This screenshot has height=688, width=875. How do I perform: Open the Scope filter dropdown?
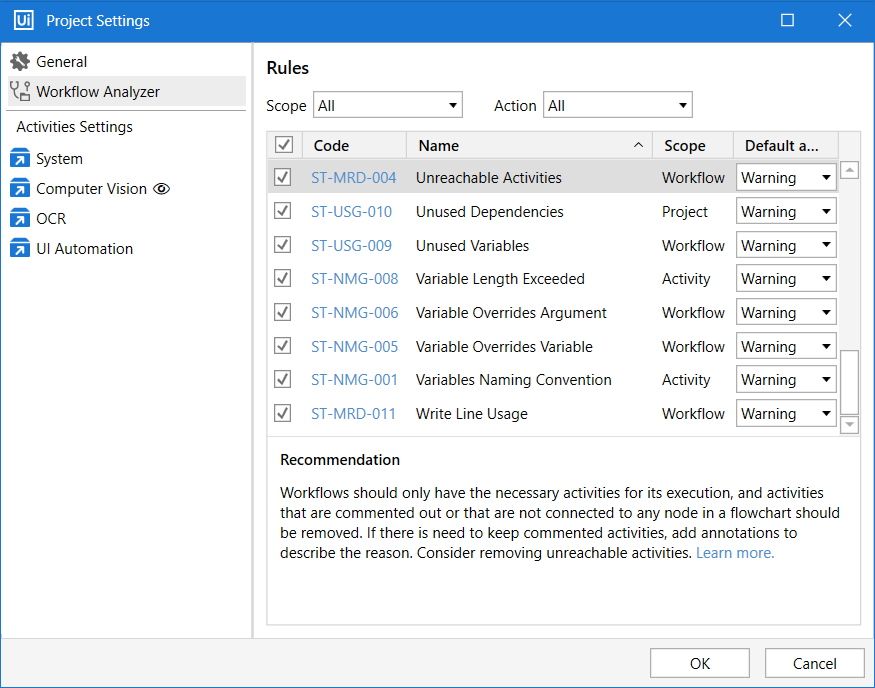click(388, 105)
